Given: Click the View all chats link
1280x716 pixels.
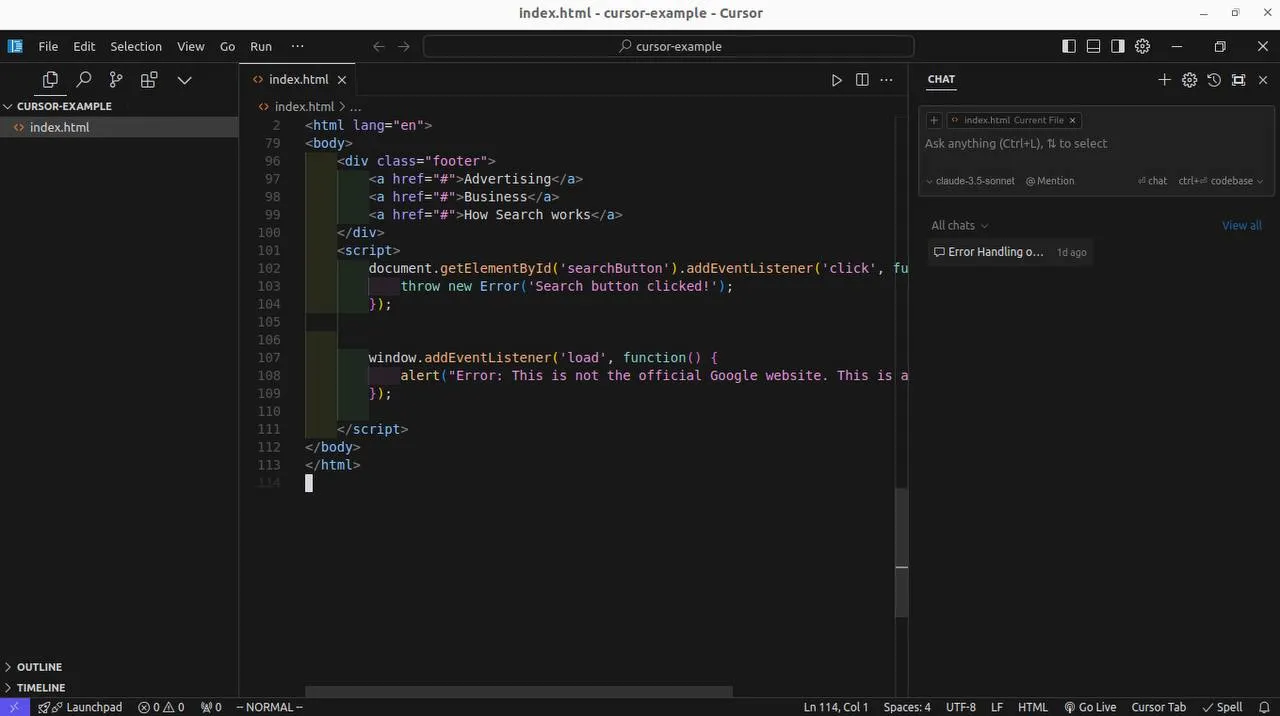Looking at the screenshot, I should pos(1241,226).
